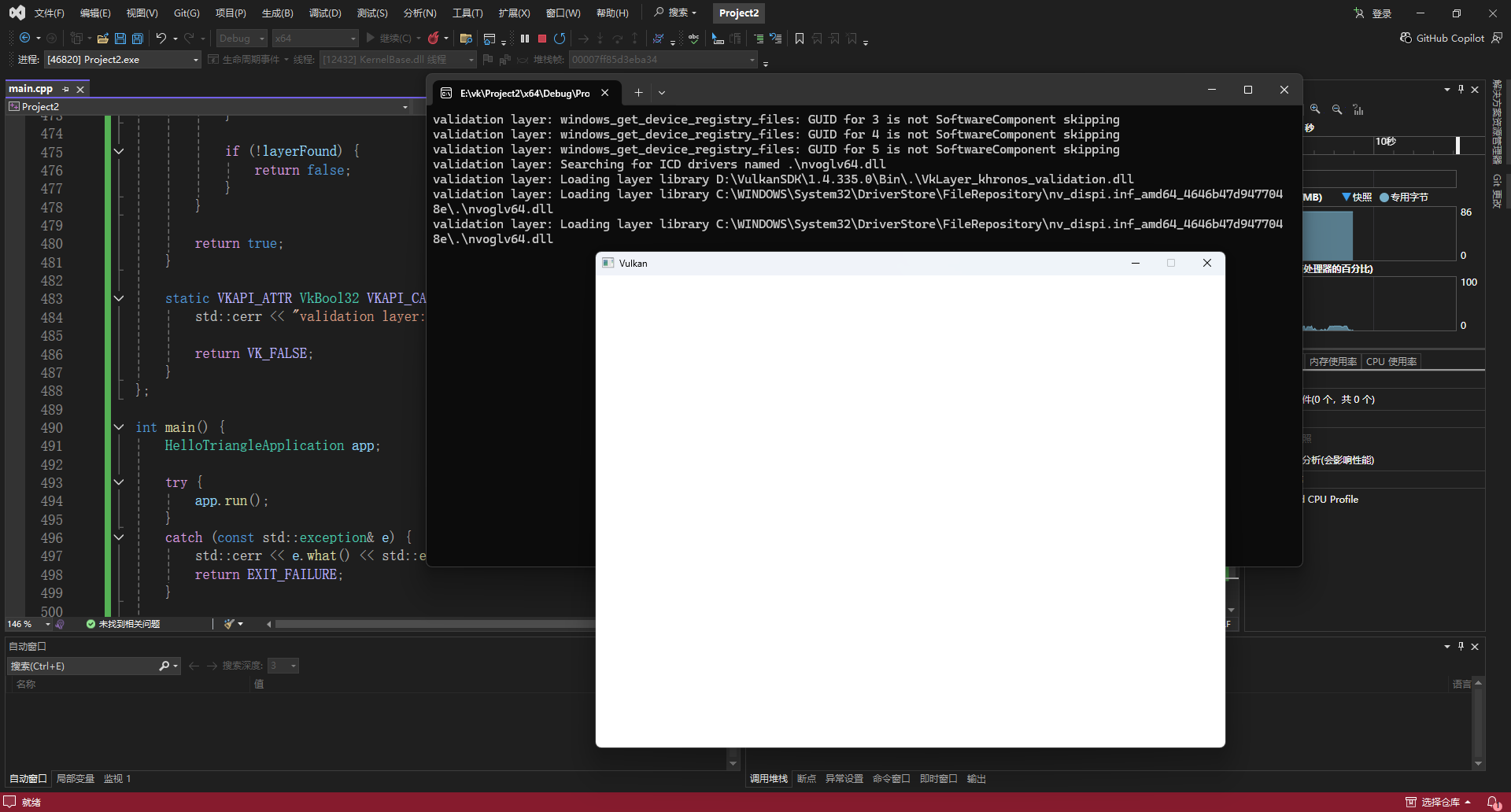Switch to the 监视 1 tab
Screen dimensions: 1511x812
click(x=117, y=778)
